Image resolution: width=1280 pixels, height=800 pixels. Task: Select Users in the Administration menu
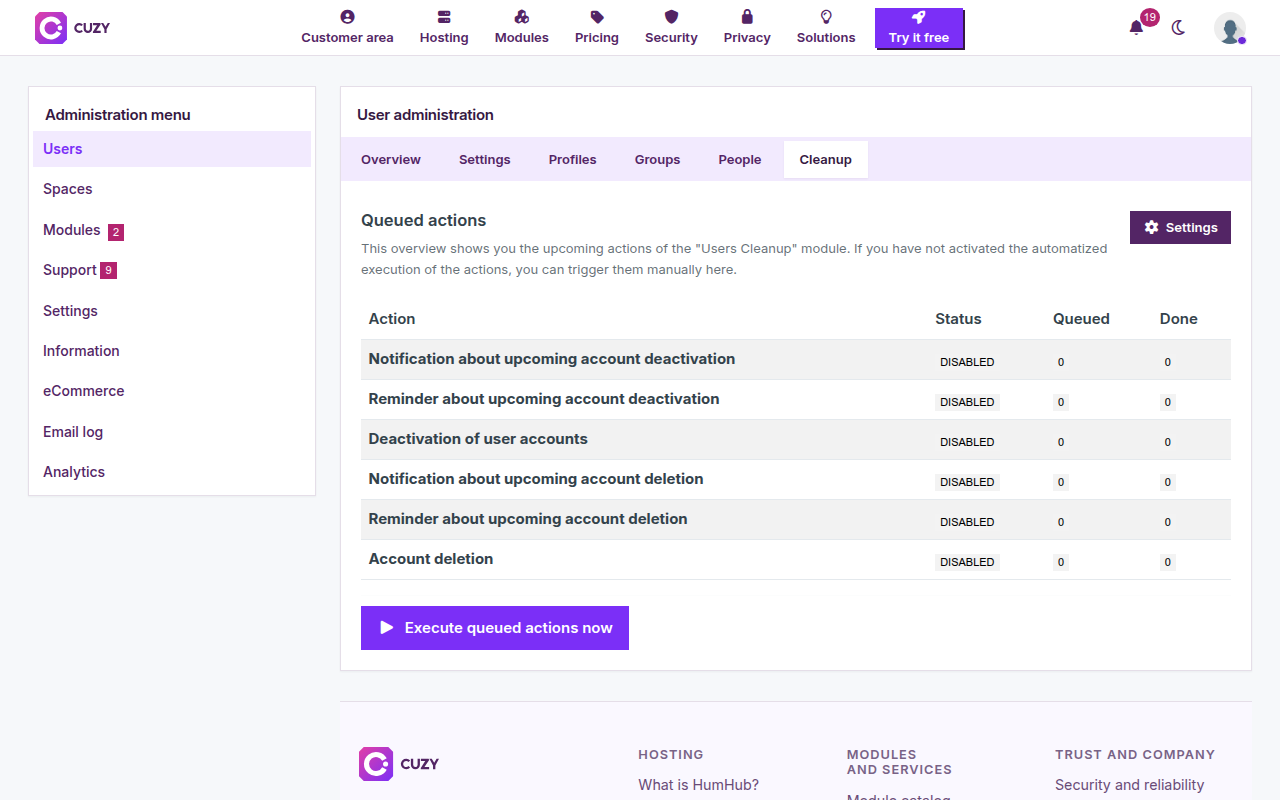coord(172,149)
